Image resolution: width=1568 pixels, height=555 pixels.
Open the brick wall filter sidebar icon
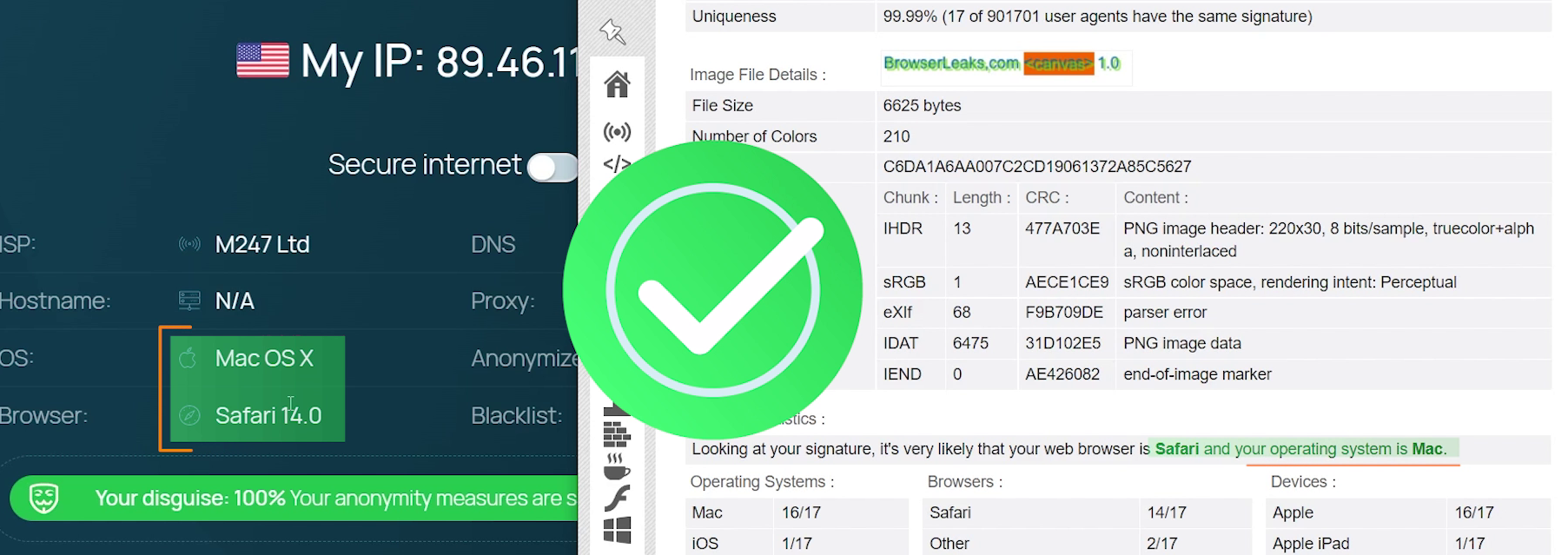(617, 433)
